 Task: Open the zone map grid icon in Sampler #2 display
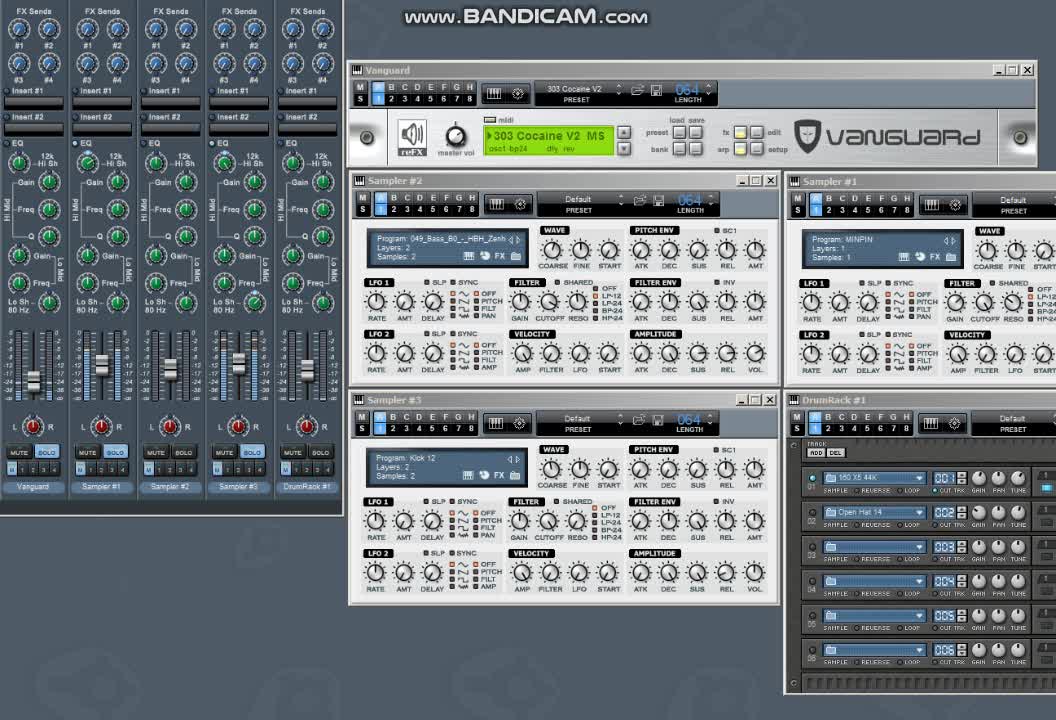[x=469, y=257]
